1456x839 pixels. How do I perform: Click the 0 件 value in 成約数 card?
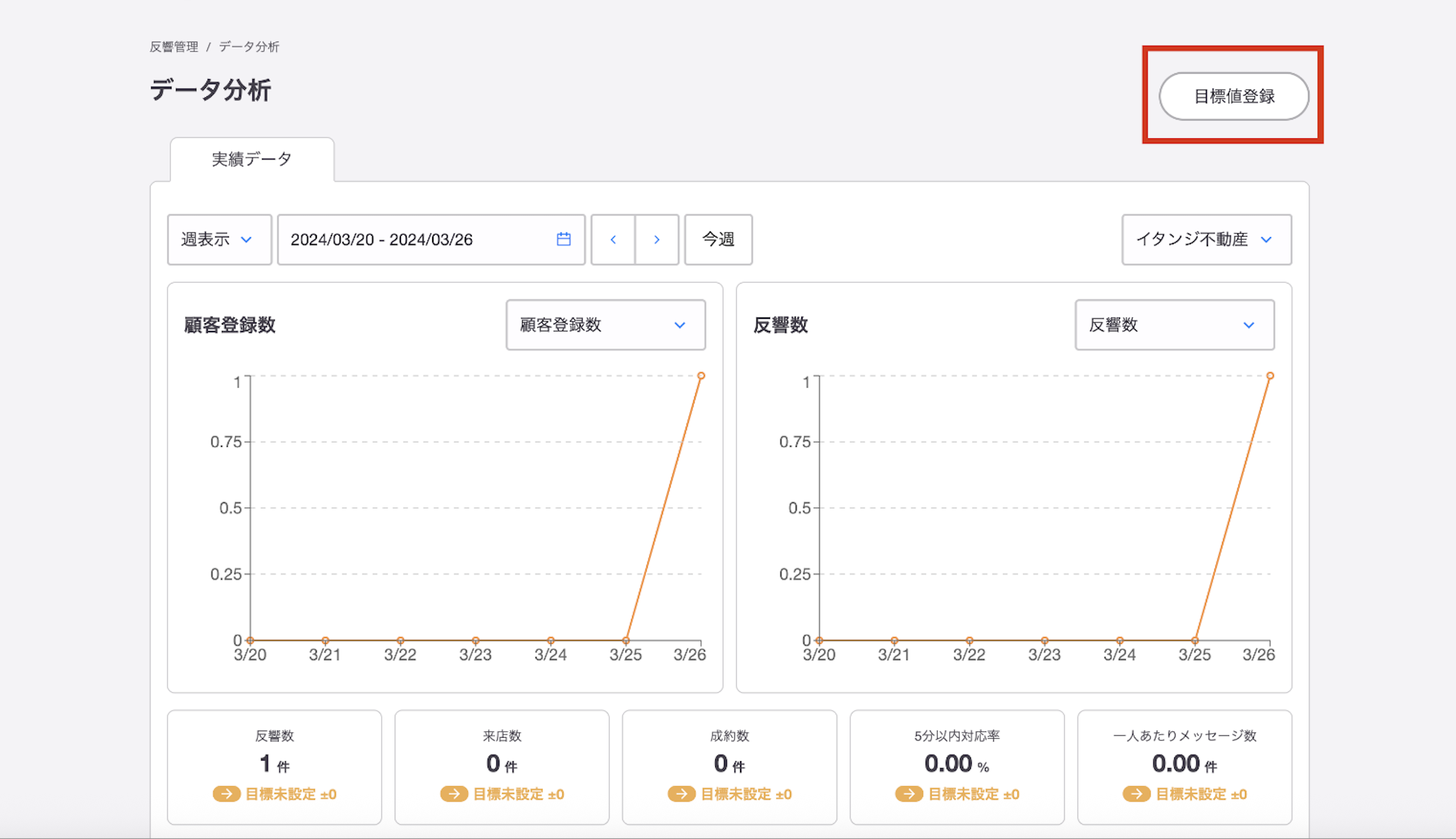pos(729,764)
